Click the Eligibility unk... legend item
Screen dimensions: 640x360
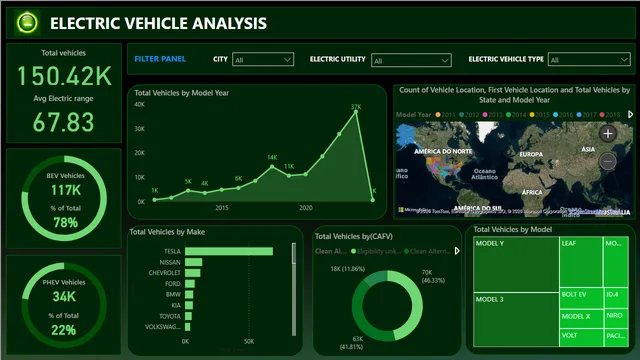[376, 251]
